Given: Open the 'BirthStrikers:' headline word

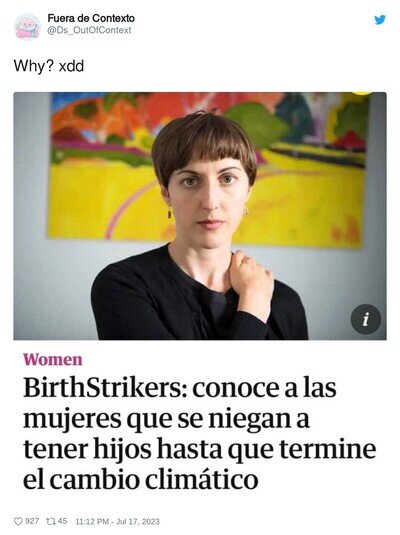Looking at the screenshot, I should click(105, 388).
